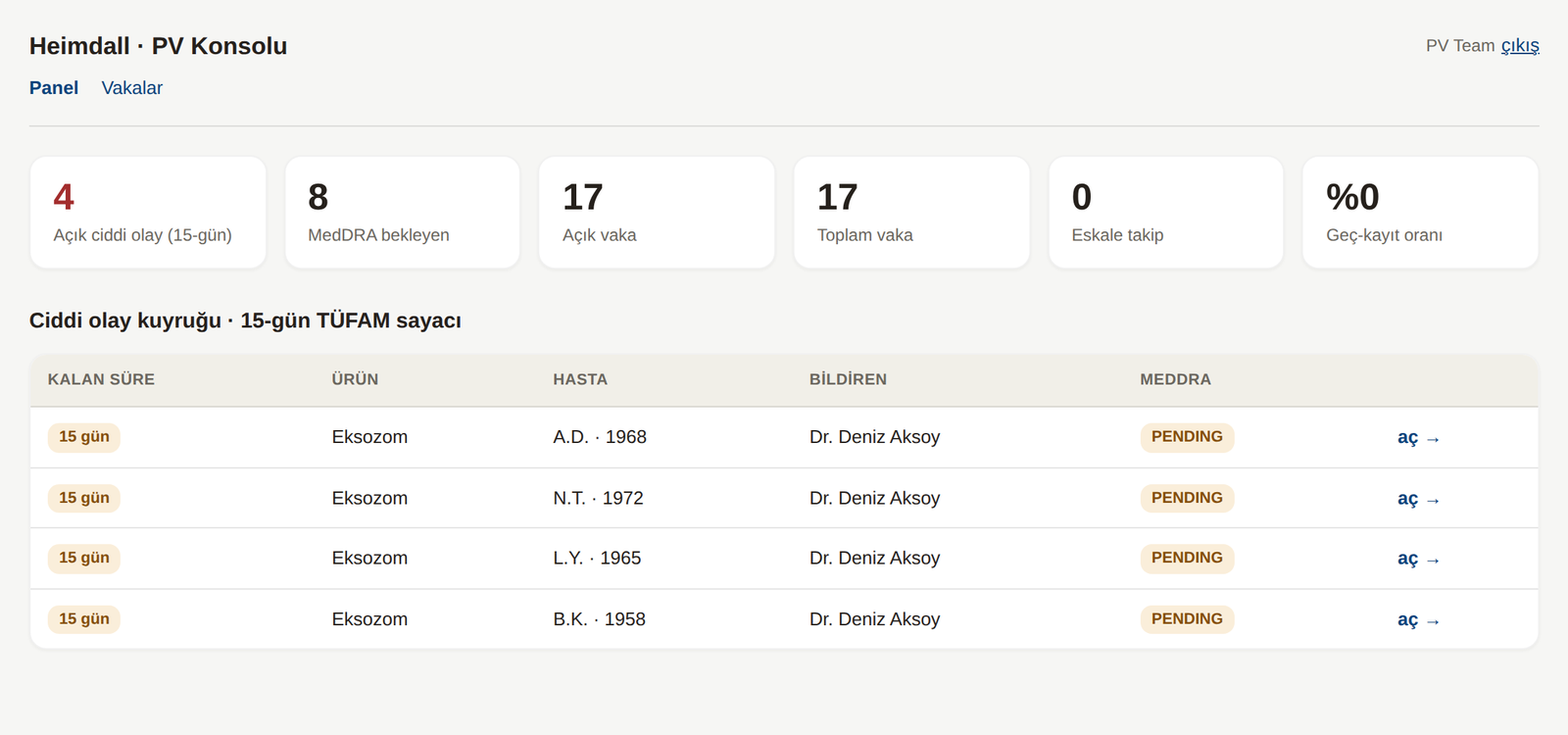Click the 15 gün badge for B.K. · 1958

(84, 618)
